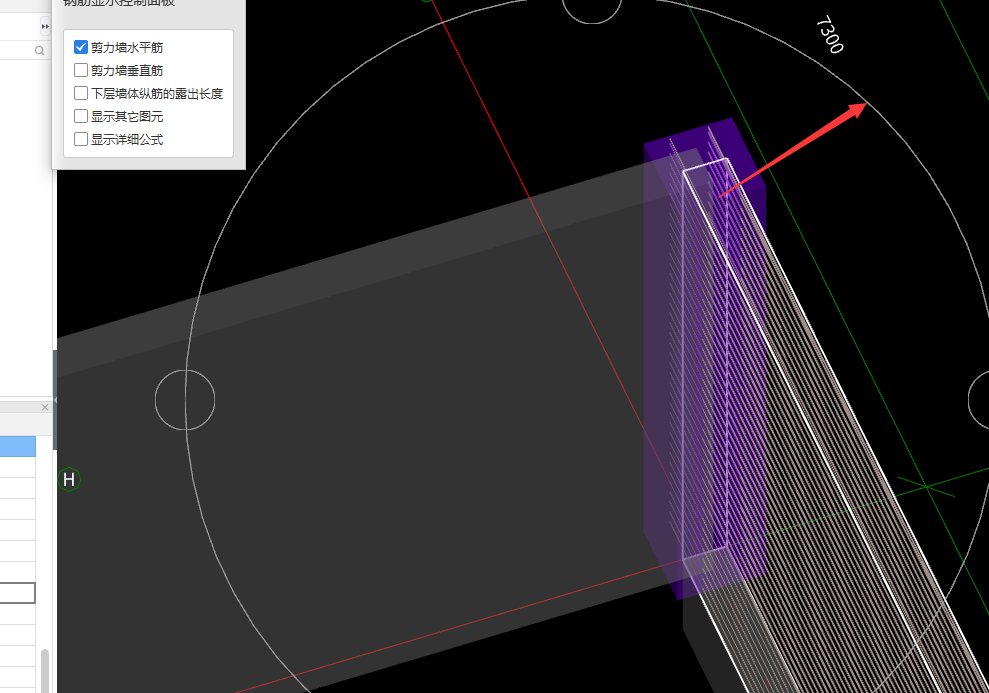Click the axis label H marker
Image resolution: width=989 pixels, height=693 pixels.
click(x=69, y=480)
